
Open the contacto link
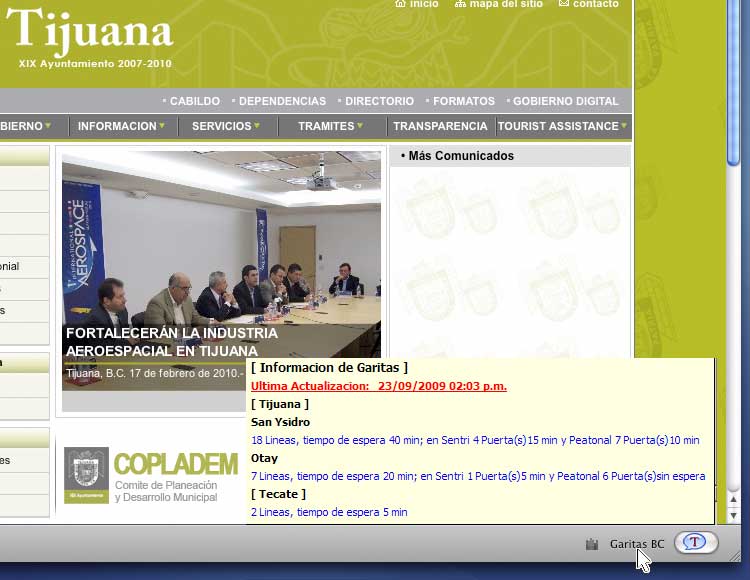[589, 4]
